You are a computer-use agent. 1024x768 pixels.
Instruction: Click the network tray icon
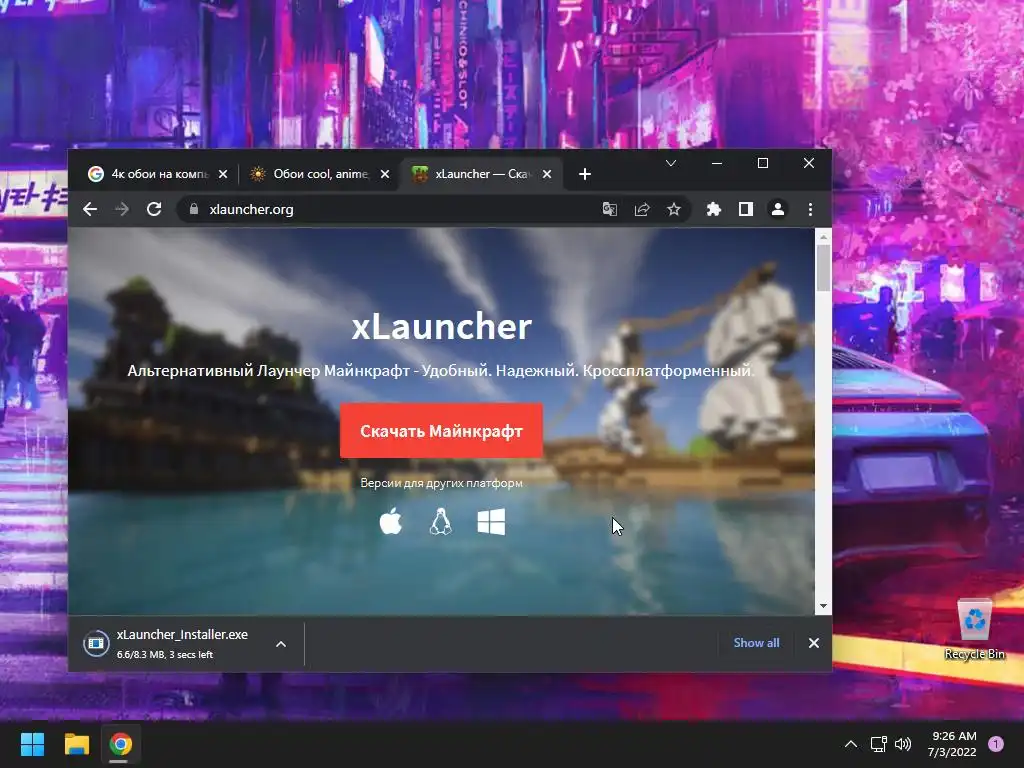coord(878,744)
